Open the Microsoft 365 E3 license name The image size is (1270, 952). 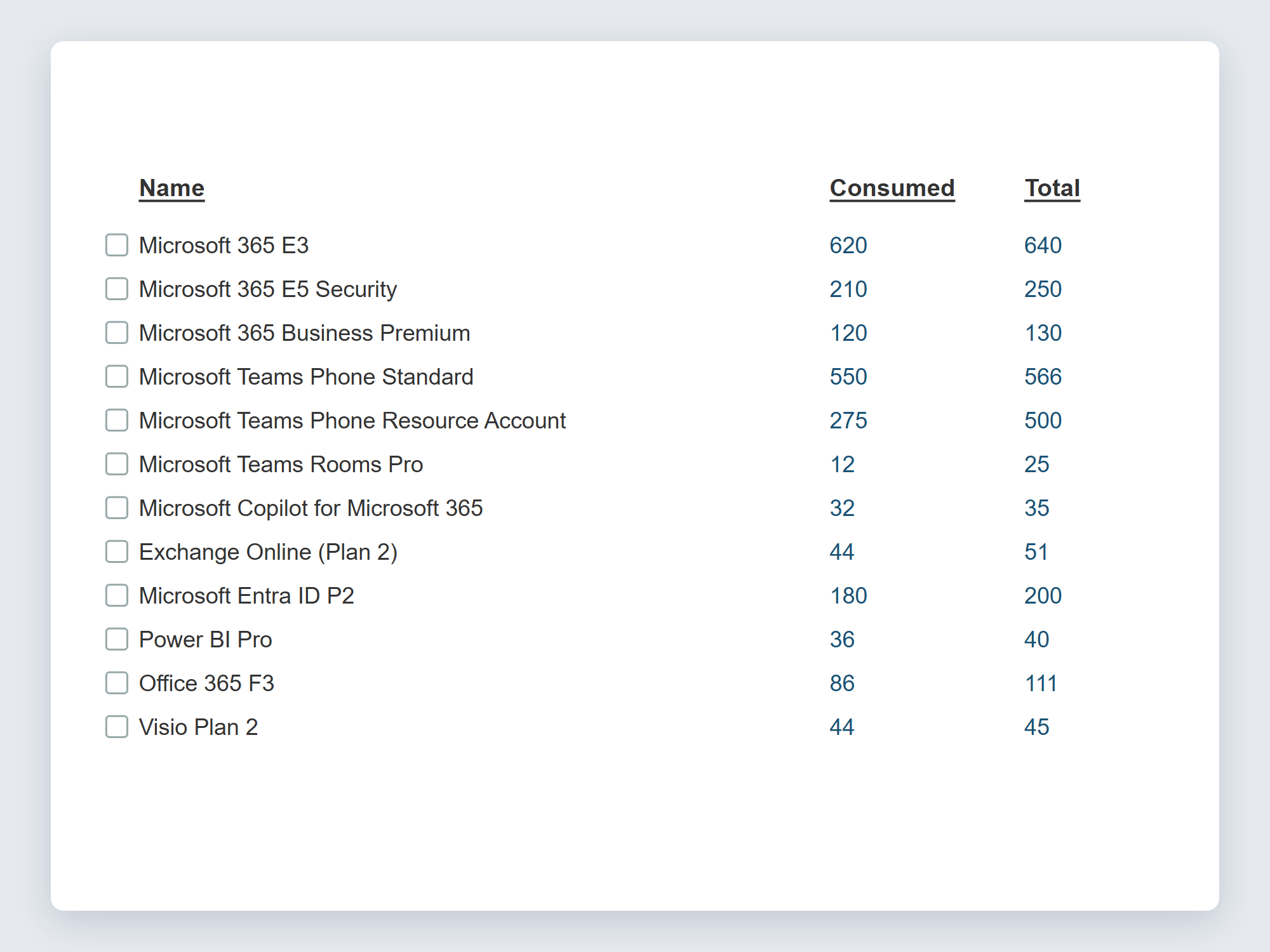[224, 246]
